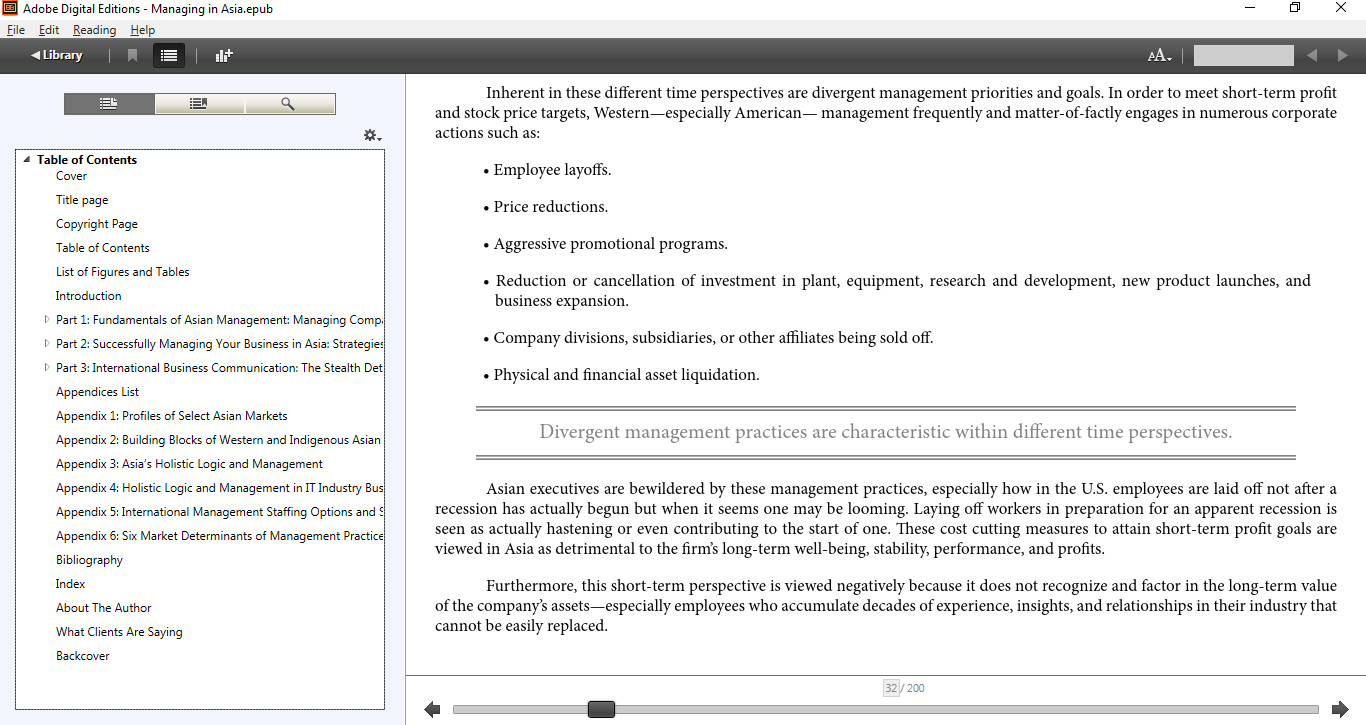Turn to the next page with right arrow

click(x=1340, y=710)
